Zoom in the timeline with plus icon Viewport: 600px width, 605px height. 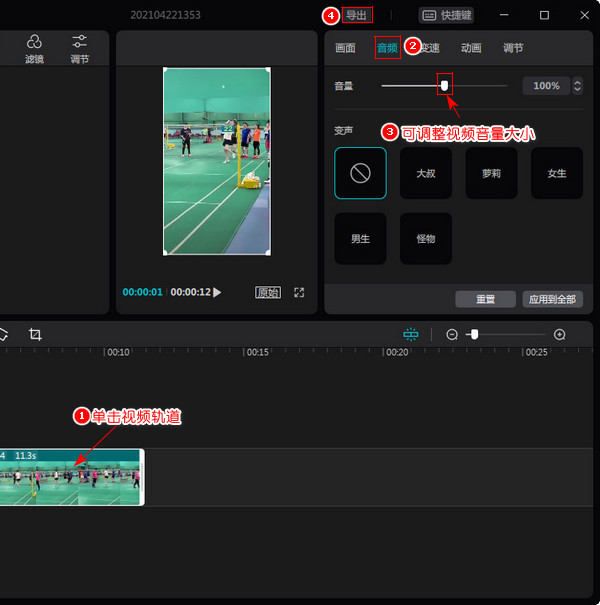(559, 335)
